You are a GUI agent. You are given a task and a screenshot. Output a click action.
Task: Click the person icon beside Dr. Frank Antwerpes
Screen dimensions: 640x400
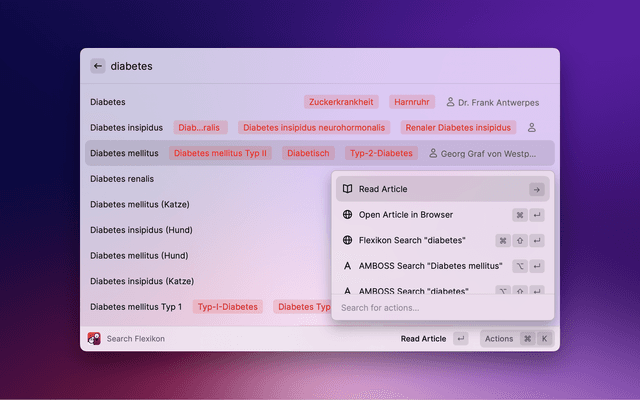coord(451,102)
